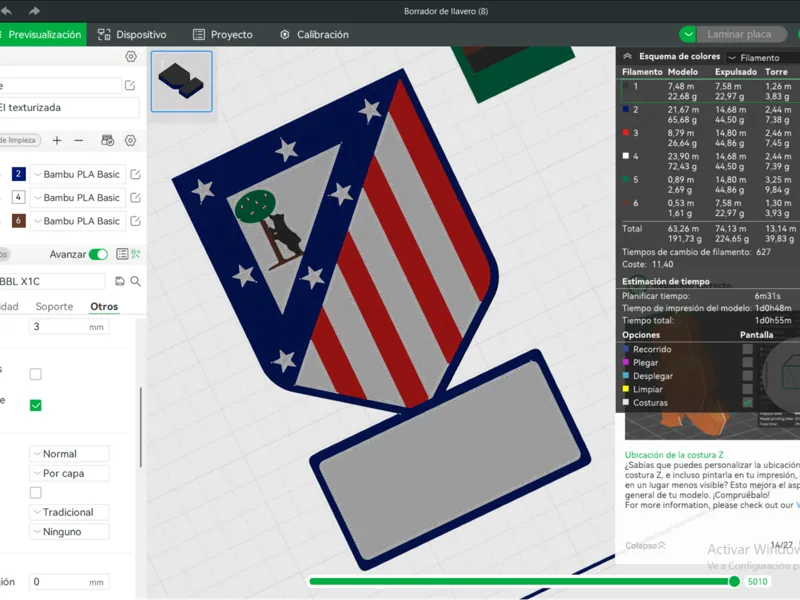
Task: Open the Ubicación de la costura Z tip
Action: (x=674, y=455)
